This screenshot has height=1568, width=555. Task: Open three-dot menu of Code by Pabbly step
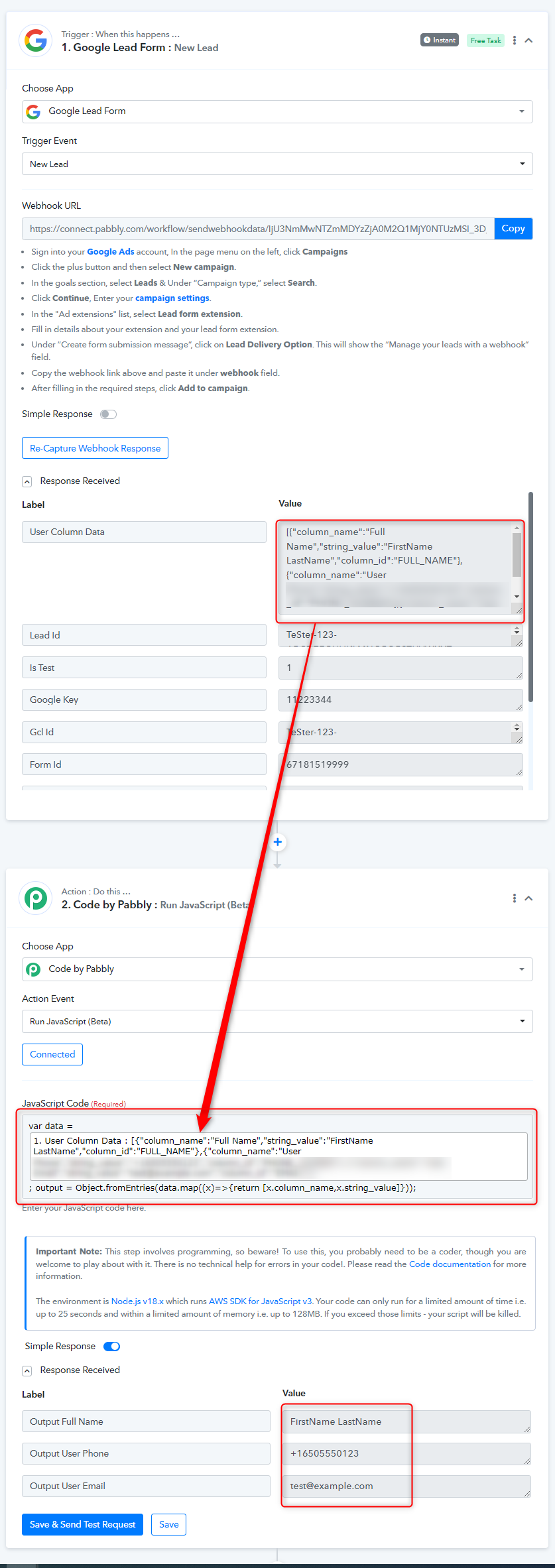(x=515, y=898)
